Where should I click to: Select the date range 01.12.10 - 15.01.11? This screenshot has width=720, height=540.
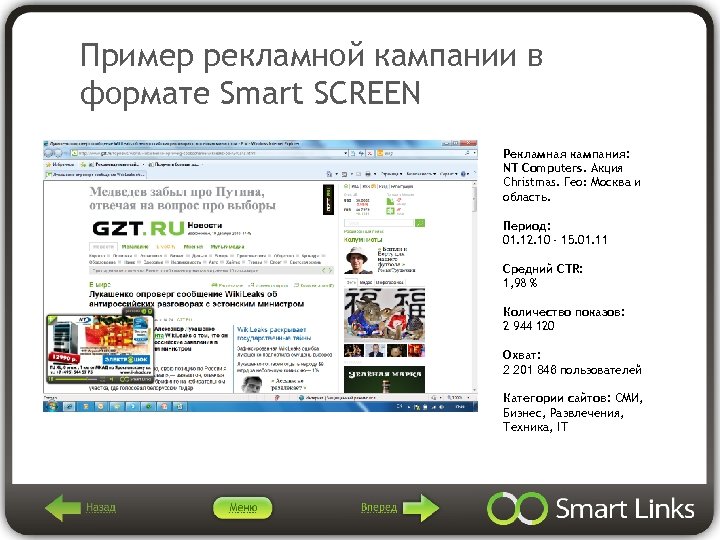(555, 240)
